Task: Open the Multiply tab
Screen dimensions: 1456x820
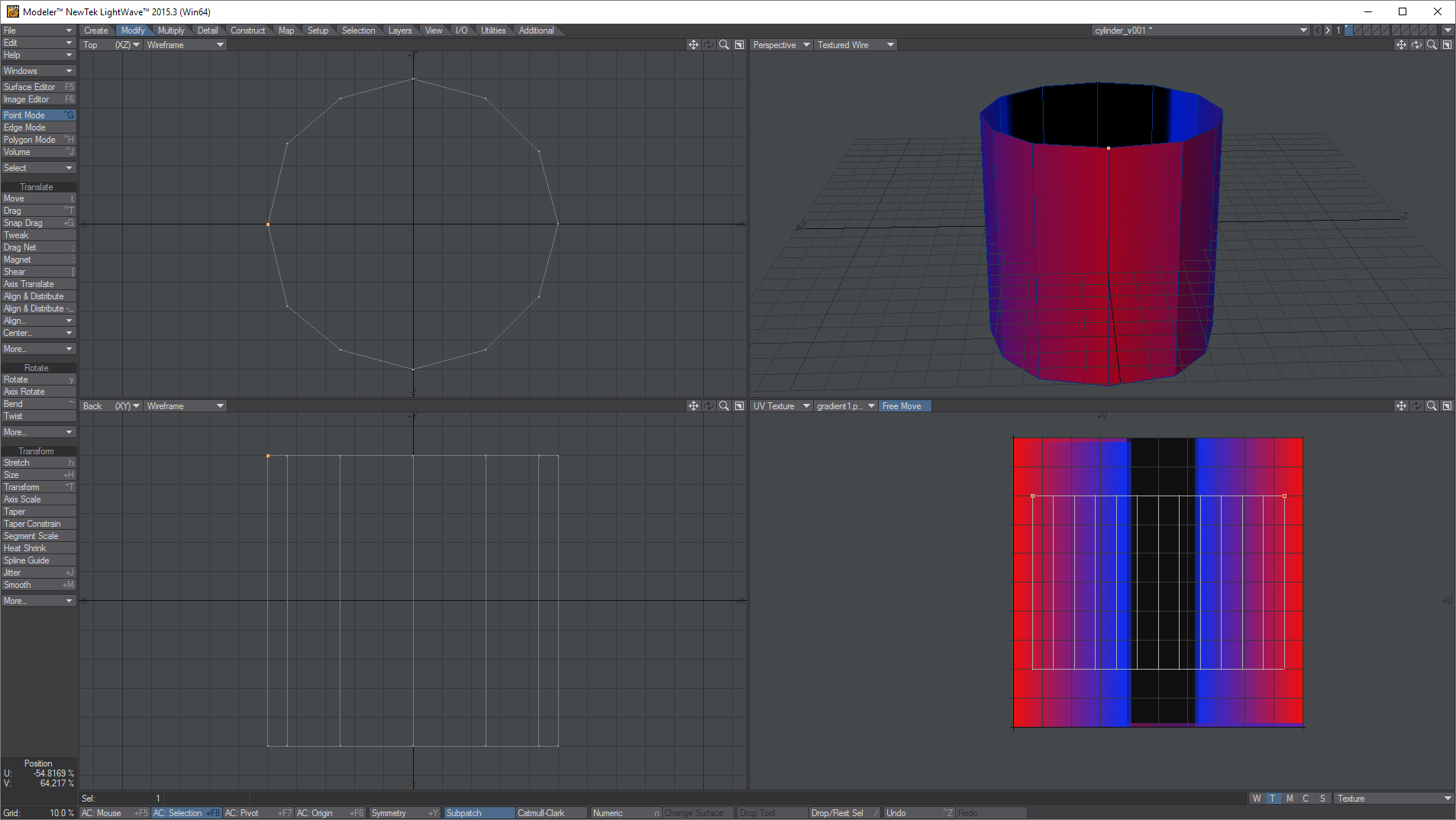Action: coord(171,31)
